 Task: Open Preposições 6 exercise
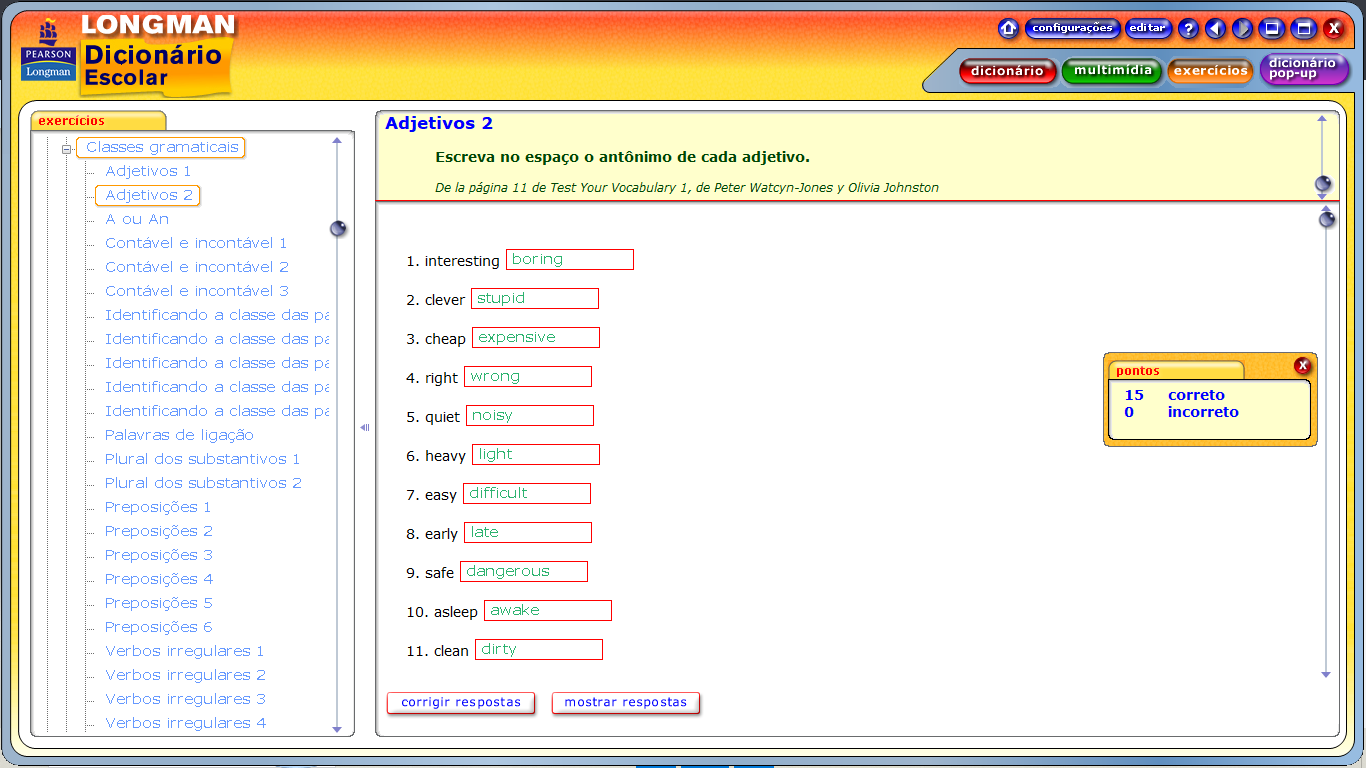tap(159, 627)
